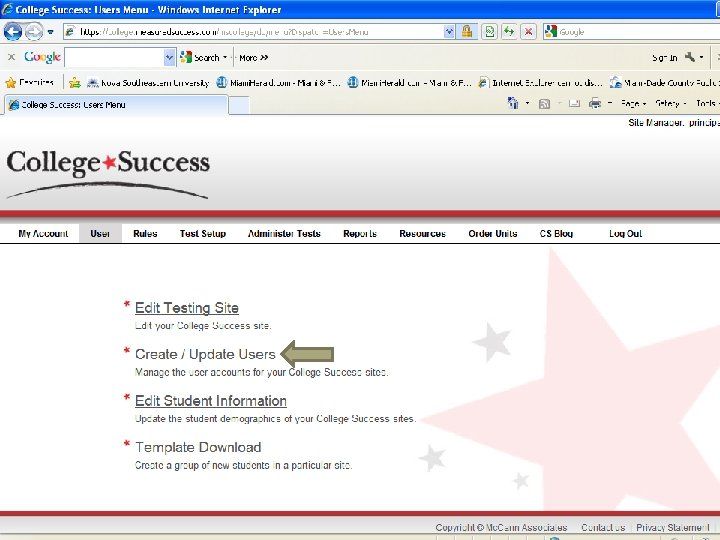Open the My Account menu item
The width and height of the screenshot is (720, 540).
coord(43,233)
